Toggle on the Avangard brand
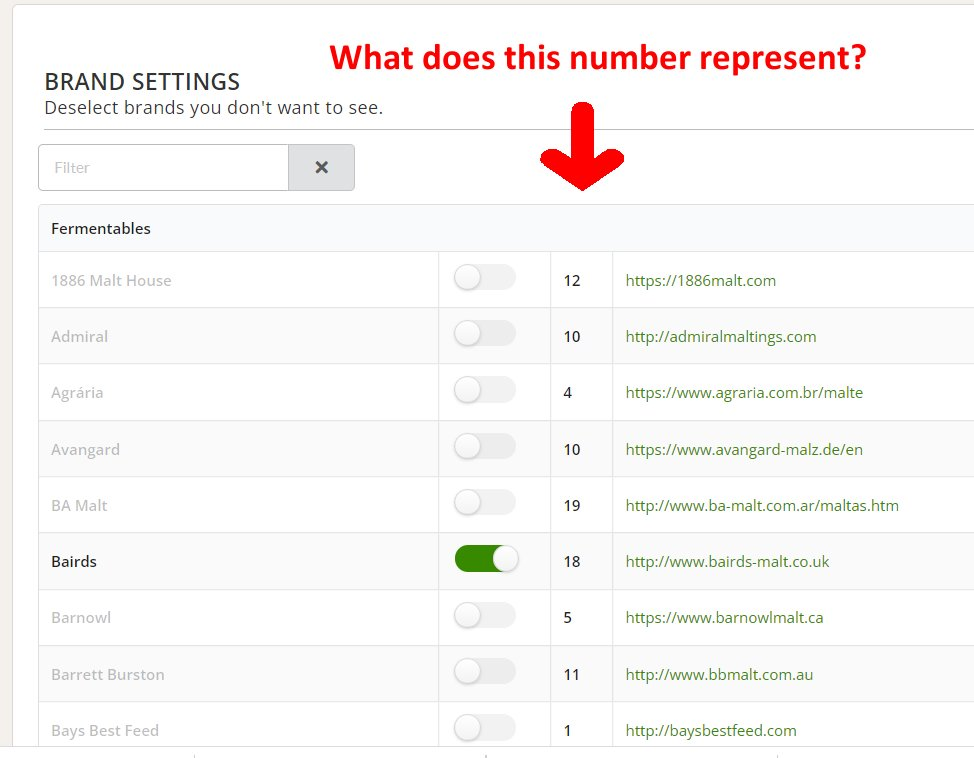Screen dimensions: 974x758 click(x=485, y=448)
